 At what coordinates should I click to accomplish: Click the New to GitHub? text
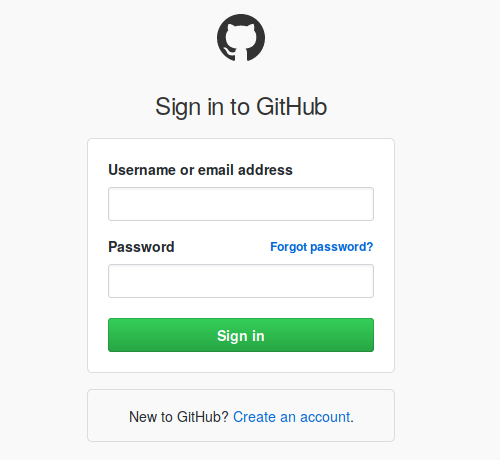[x=179, y=417]
